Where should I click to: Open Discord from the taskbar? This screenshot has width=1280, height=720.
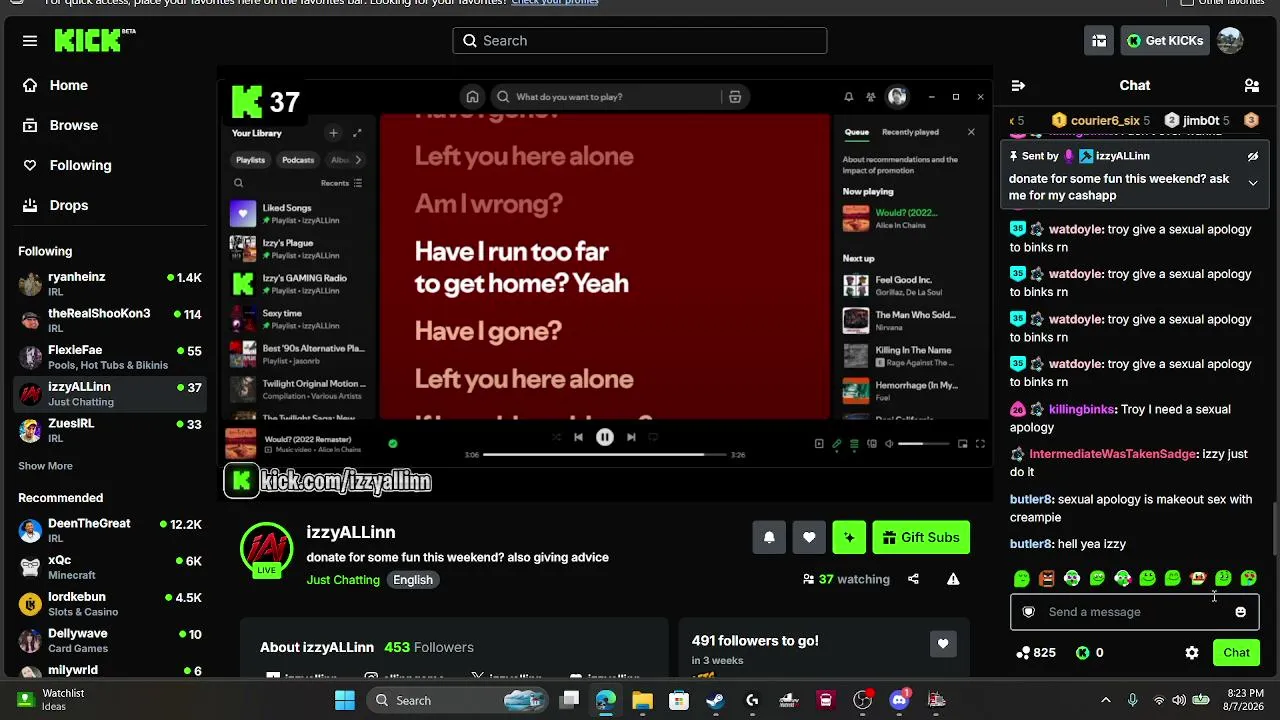[899, 700]
